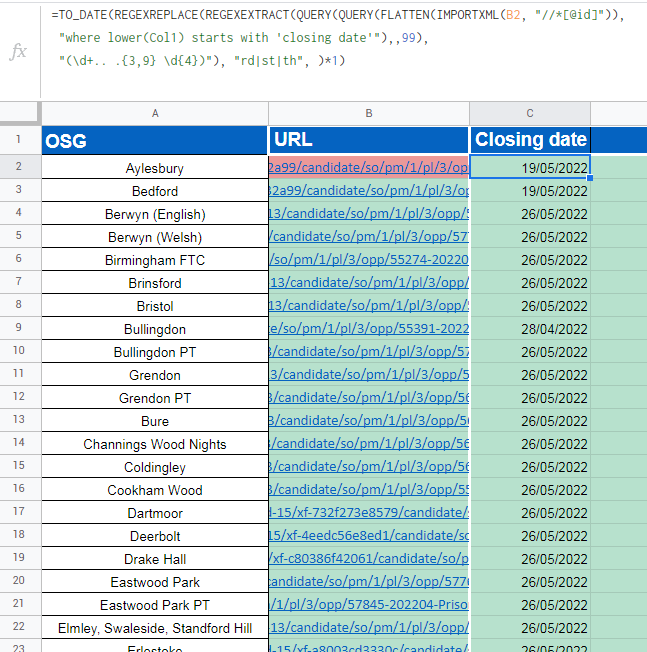Screen dimensions: 647x652
Task: Open the Eastwood Park PT URL link
Action: click(x=369, y=604)
